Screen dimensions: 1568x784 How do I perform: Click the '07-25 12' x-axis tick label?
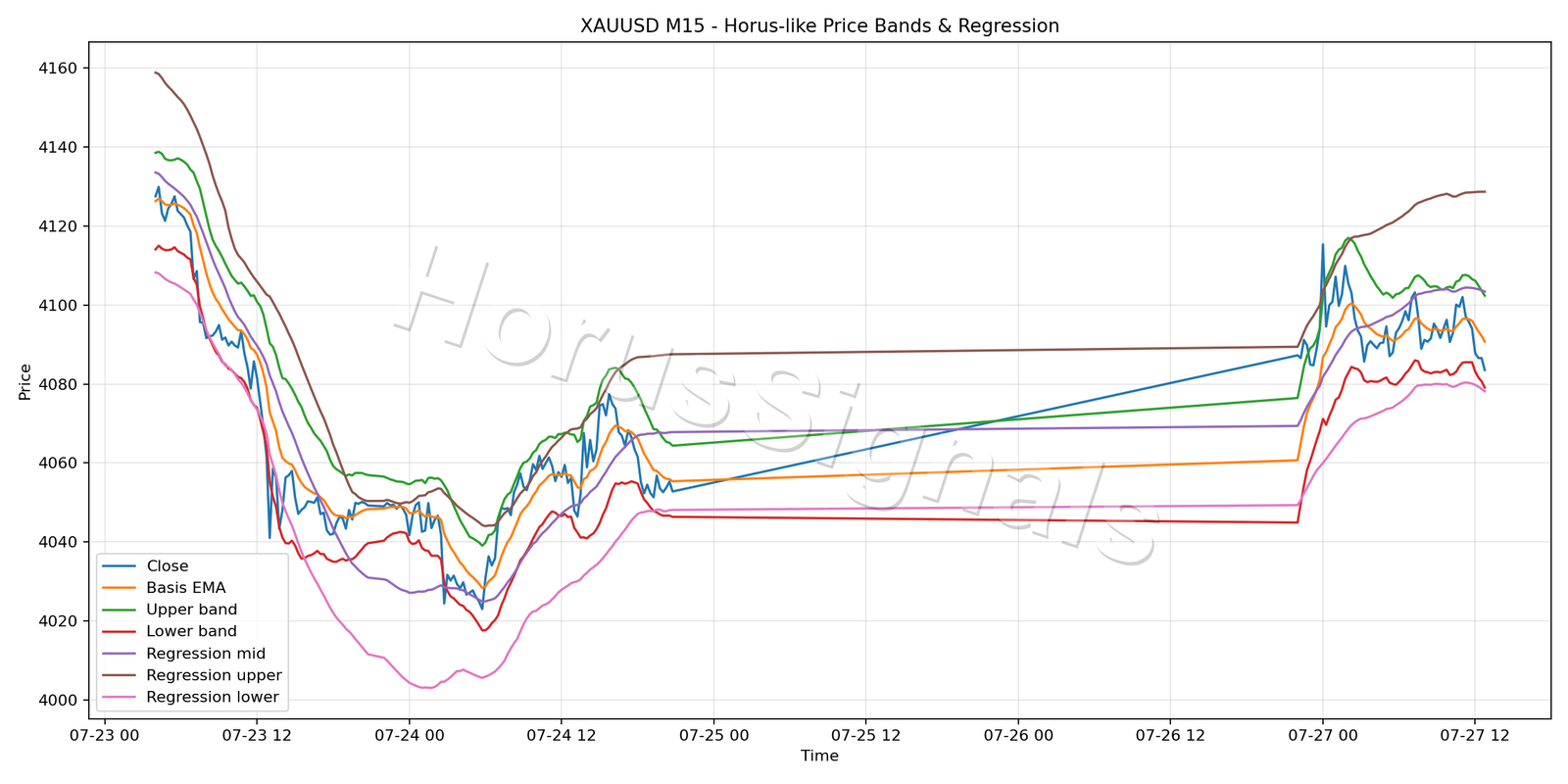tap(865, 735)
